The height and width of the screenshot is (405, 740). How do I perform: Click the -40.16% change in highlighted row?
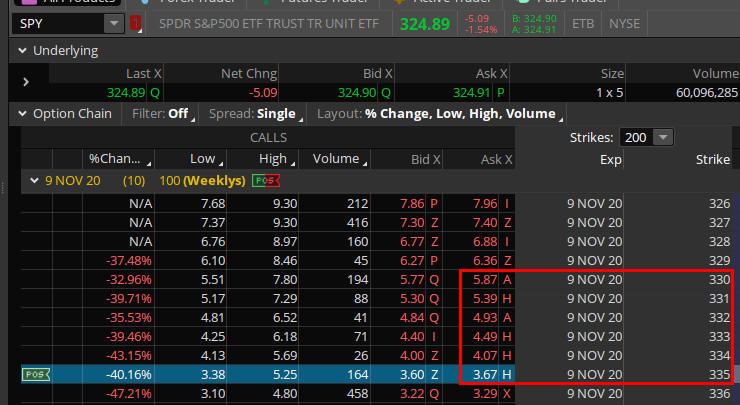129,374
